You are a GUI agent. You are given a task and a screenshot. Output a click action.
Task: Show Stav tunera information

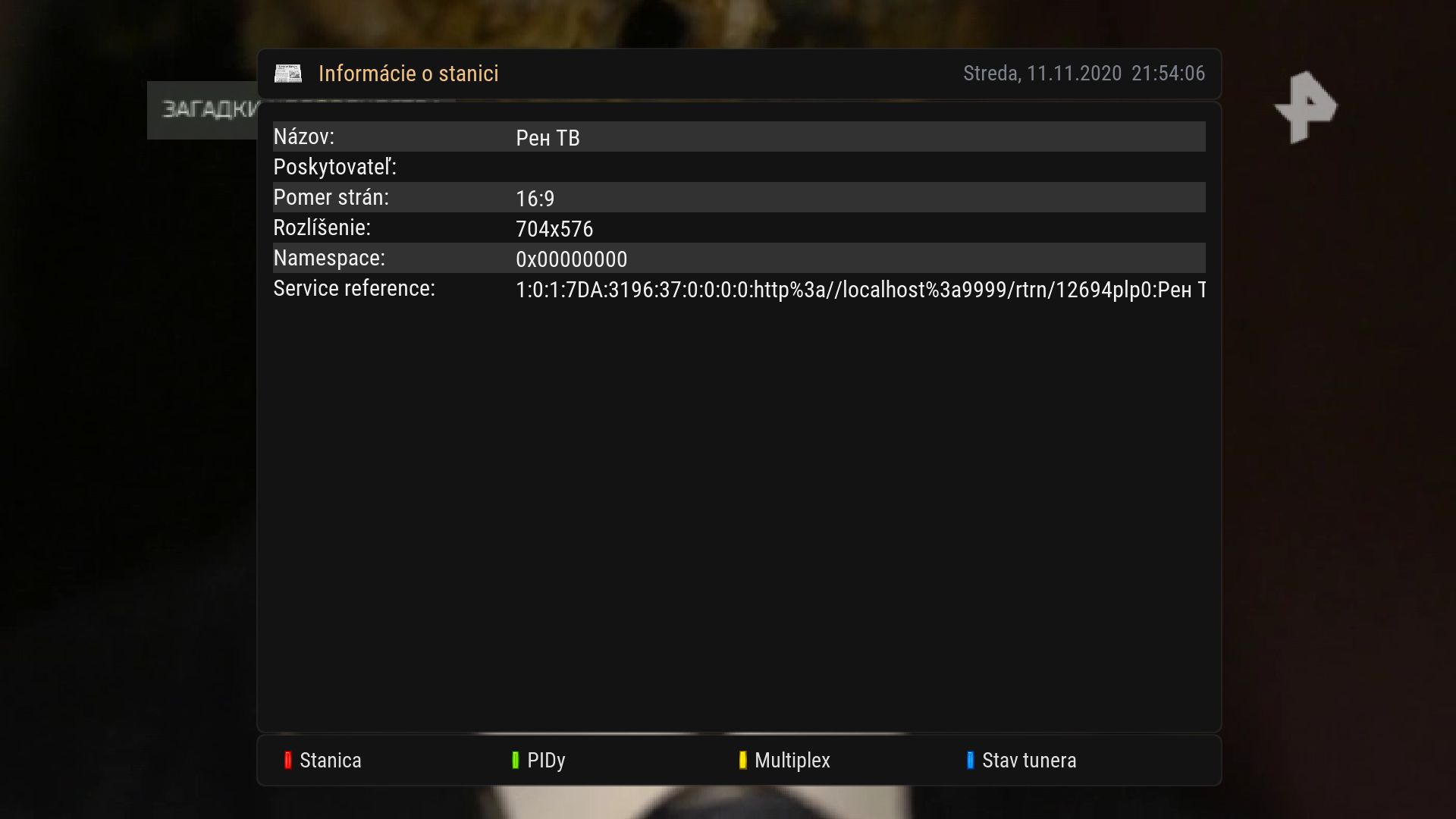1029,760
